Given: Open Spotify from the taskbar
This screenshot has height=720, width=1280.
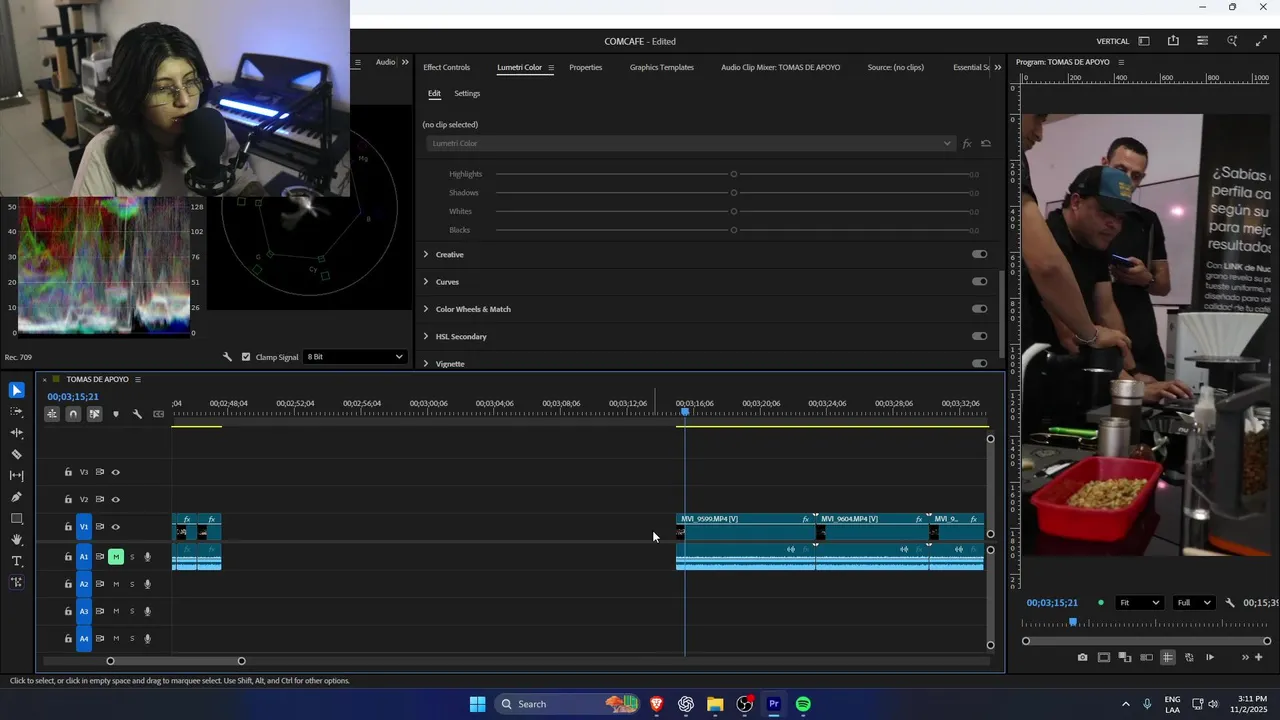Looking at the screenshot, I should point(803,704).
